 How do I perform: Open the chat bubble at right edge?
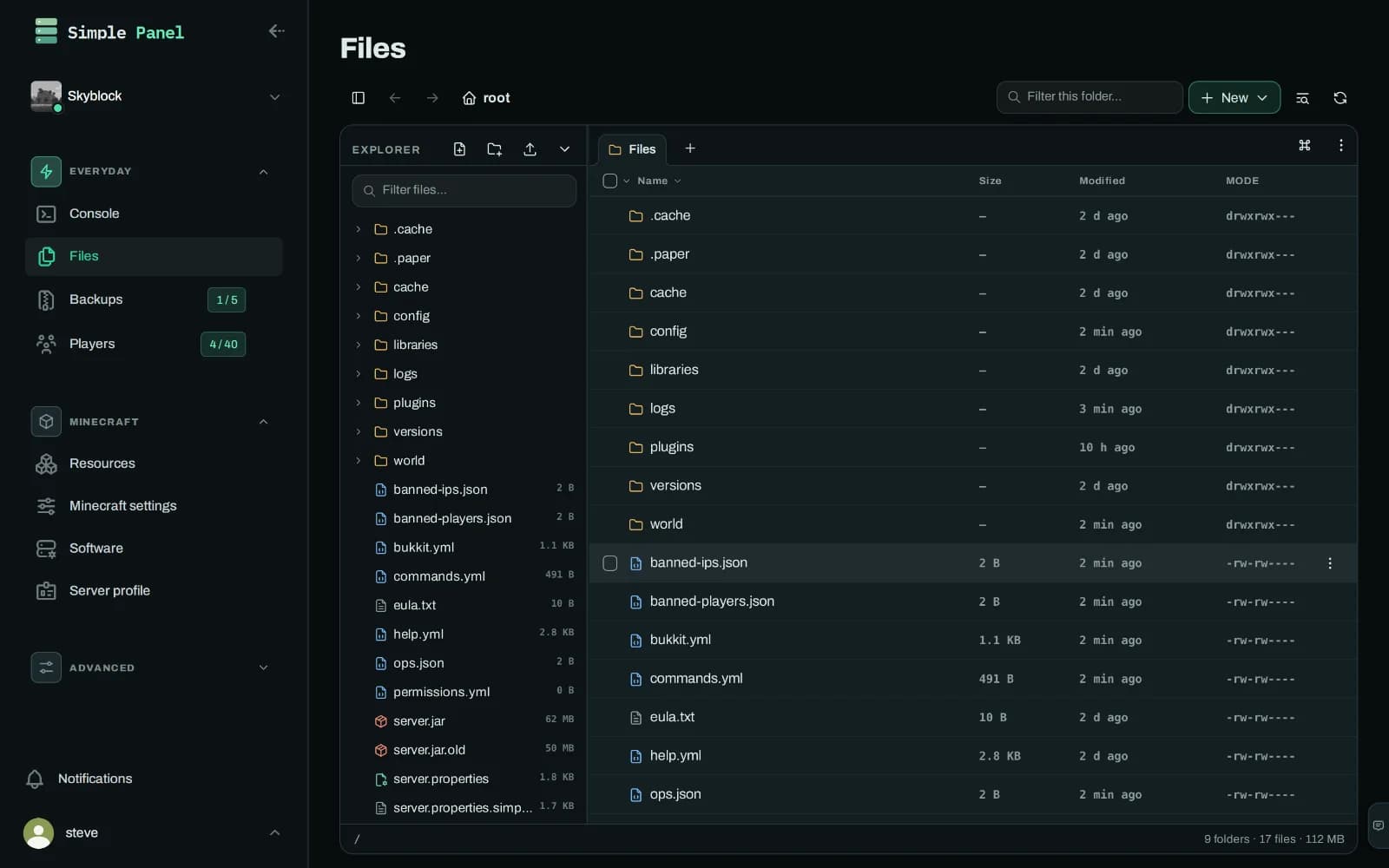pos(1378,825)
